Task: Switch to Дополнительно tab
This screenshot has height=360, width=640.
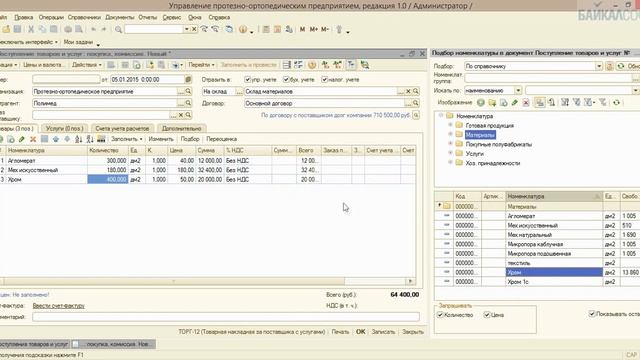Action: [182, 128]
